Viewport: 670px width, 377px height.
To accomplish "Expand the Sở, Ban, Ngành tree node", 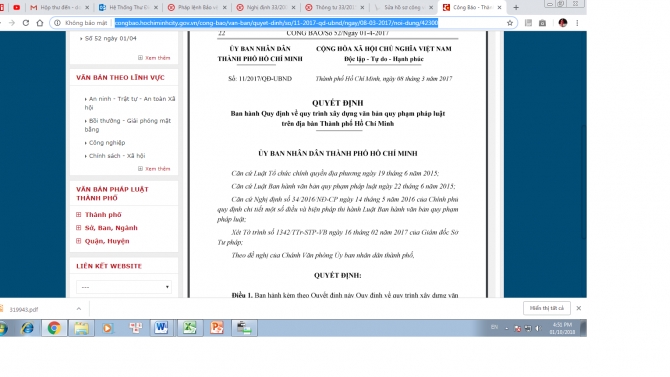I will point(78,228).
